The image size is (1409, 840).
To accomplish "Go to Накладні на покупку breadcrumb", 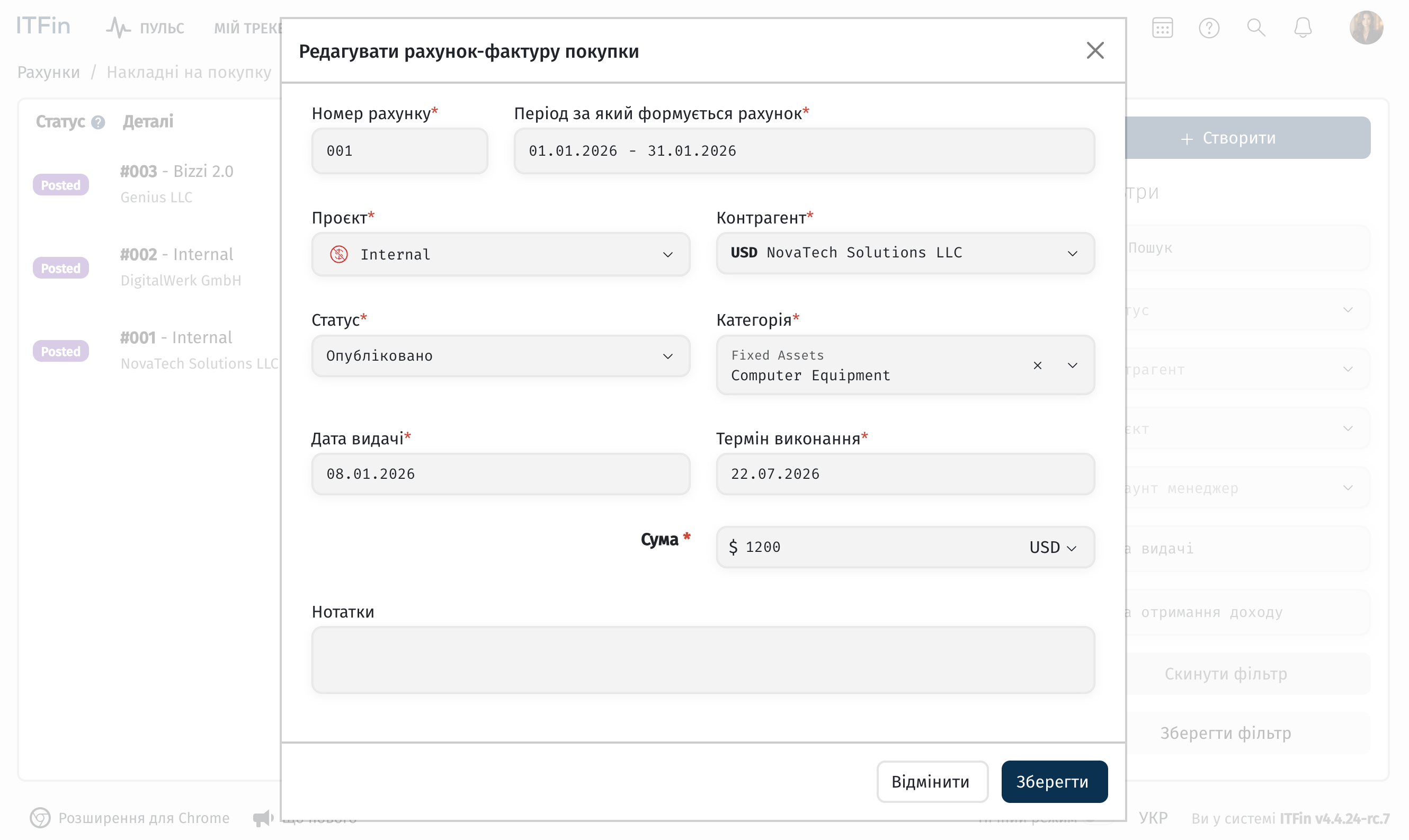I will [x=189, y=73].
